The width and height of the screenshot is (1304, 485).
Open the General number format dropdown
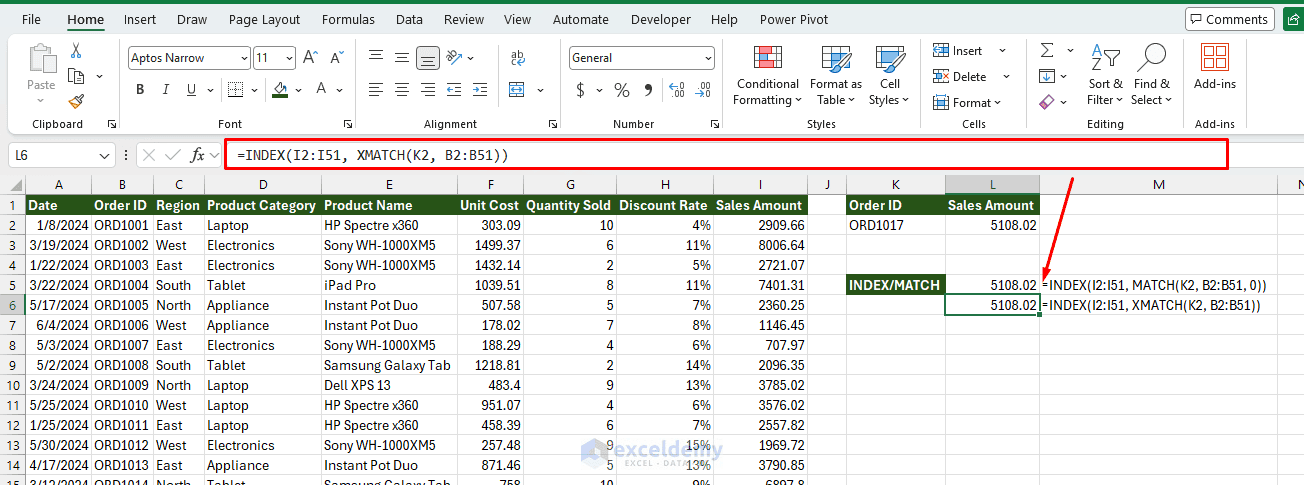click(x=707, y=58)
